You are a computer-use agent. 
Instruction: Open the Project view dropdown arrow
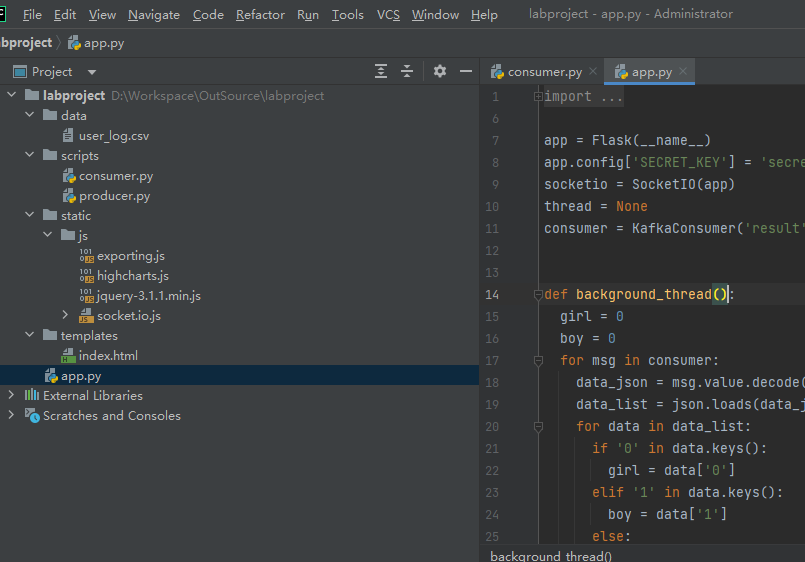pyautogui.click(x=92, y=72)
